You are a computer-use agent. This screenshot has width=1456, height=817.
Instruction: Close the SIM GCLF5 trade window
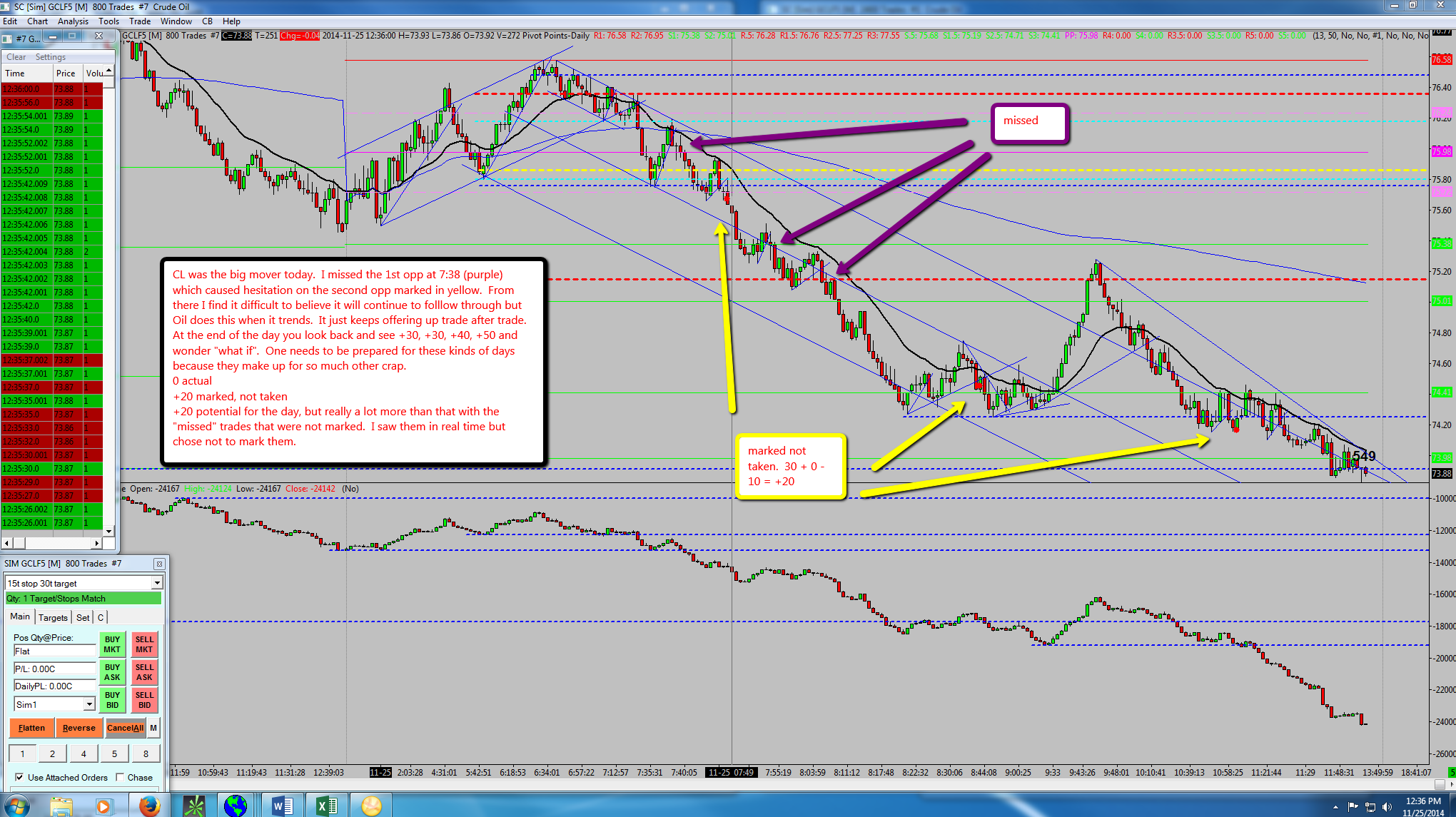coord(159,564)
